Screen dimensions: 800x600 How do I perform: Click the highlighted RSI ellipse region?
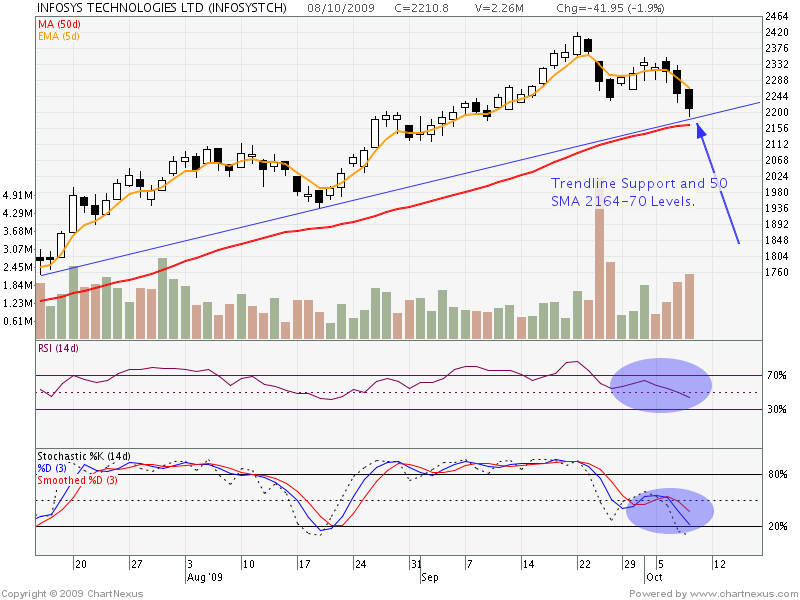coord(662,383)
